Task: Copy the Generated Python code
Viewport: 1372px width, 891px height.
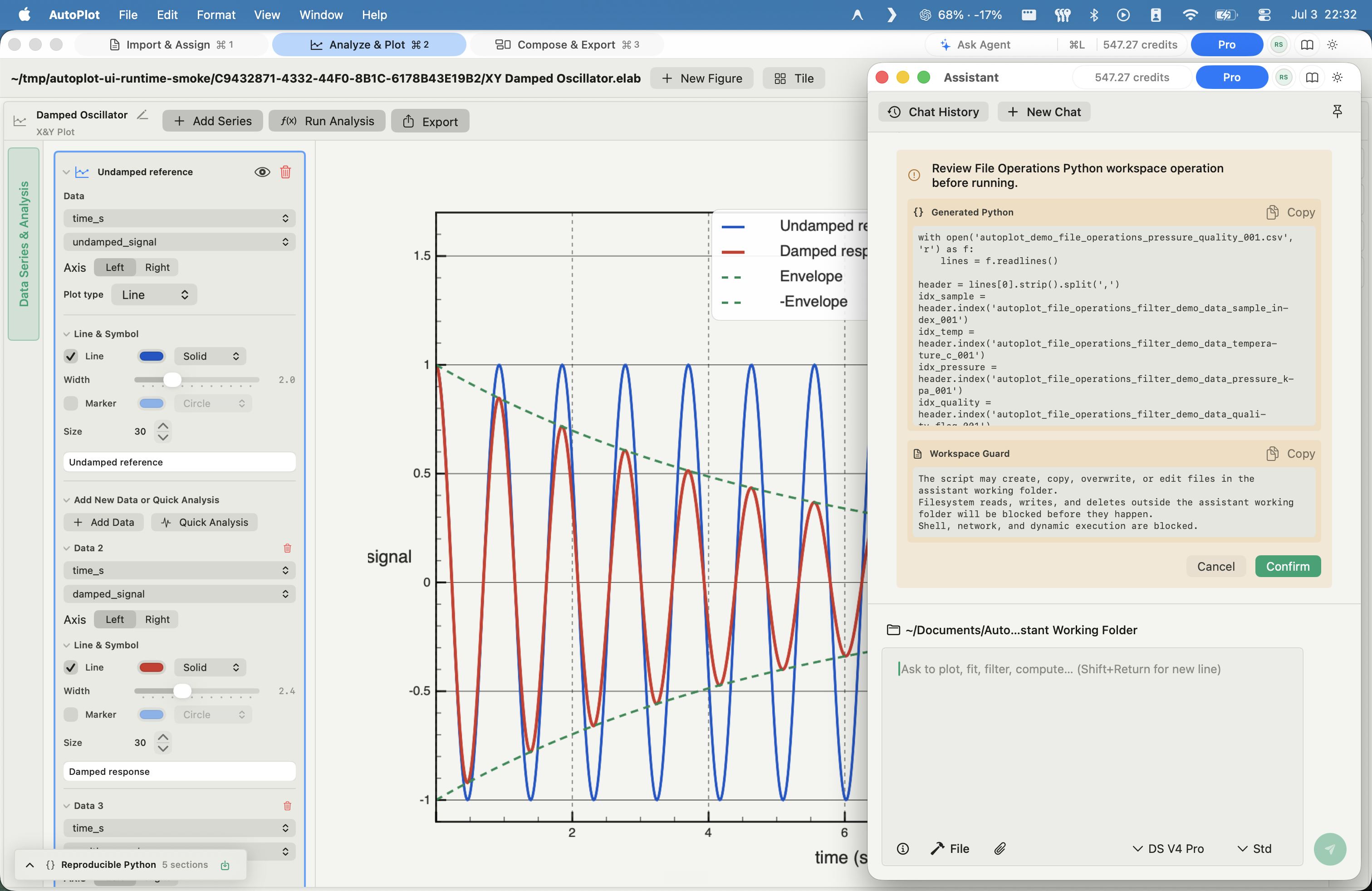Action: (x=1290, y=212)
